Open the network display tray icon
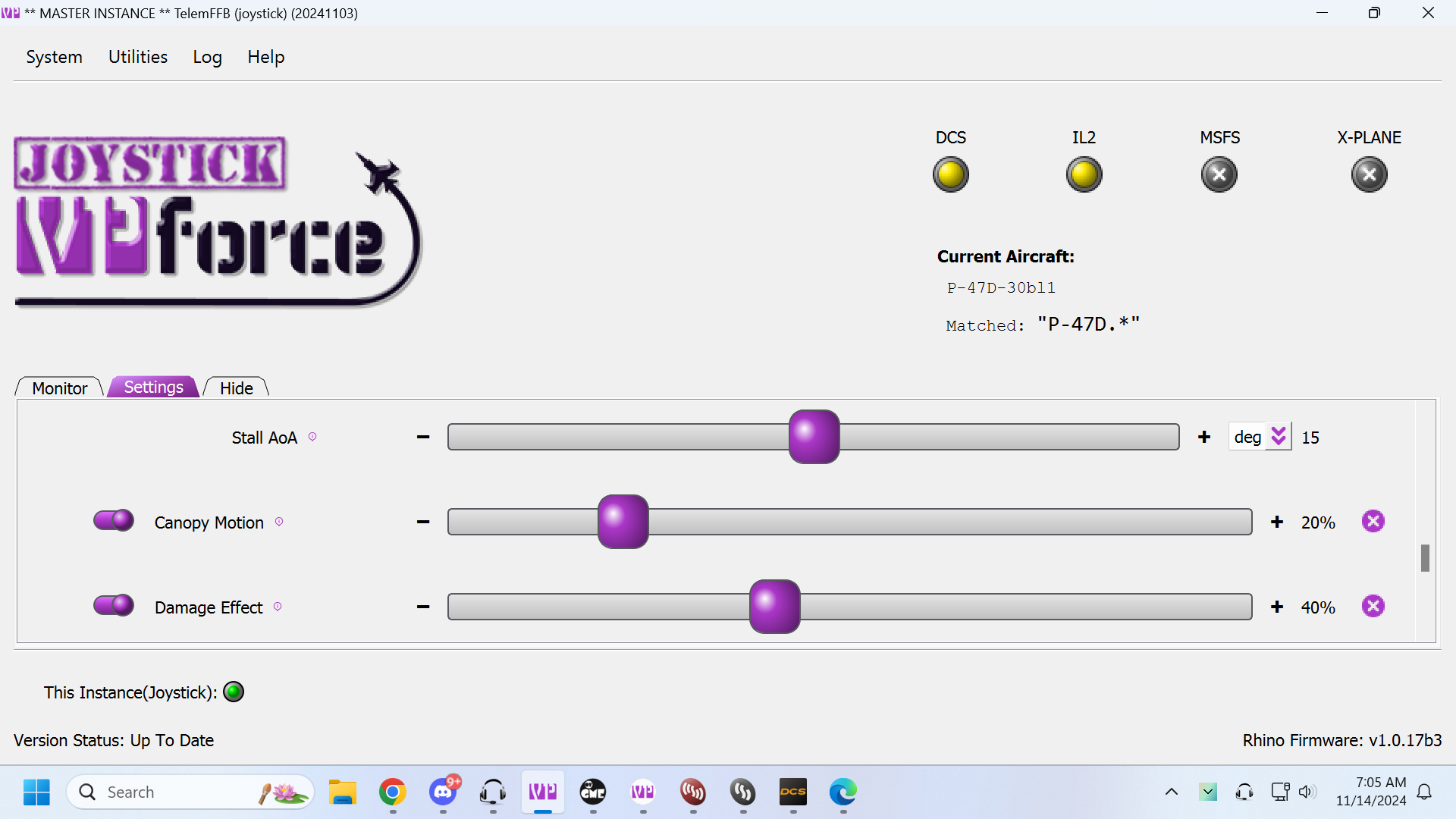The width and height of the screenshot is (1456, 819). 1280,792
